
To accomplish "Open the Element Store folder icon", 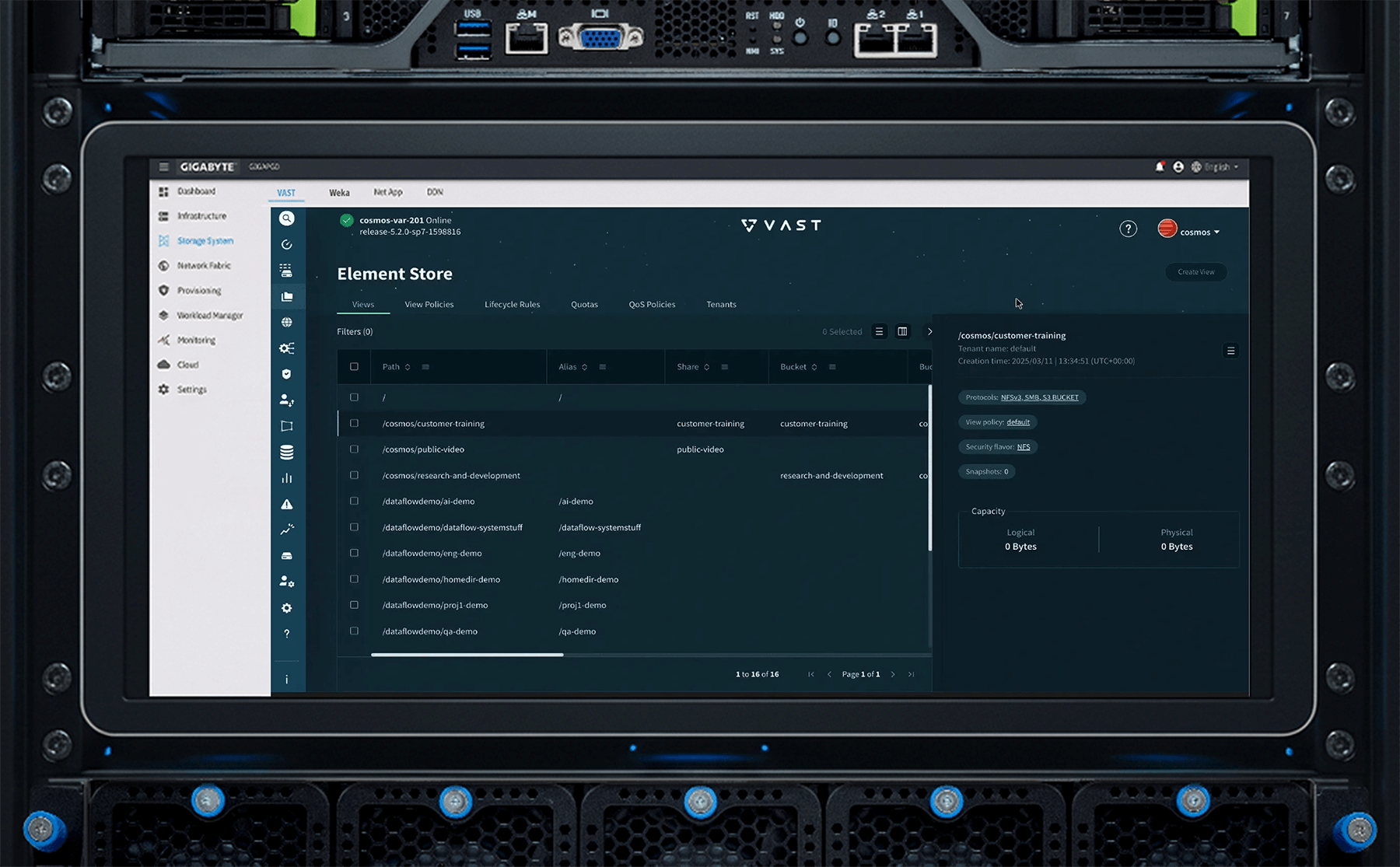I will pyautogui.click(x=287, y=296).
